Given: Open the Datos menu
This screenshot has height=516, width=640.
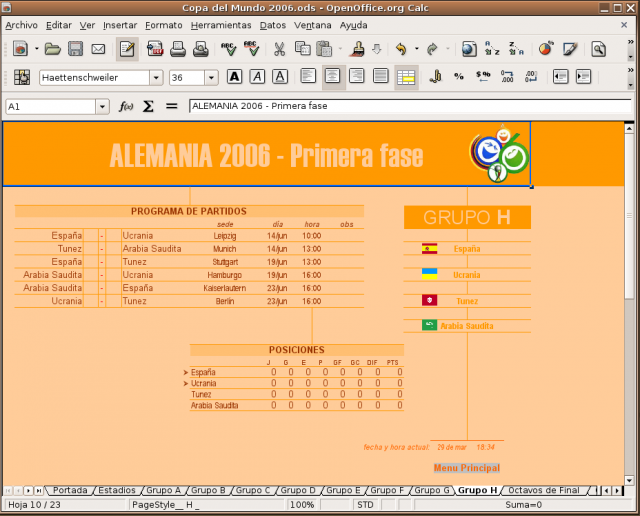Looking at the screenshot, I should (x=273, y=25).
